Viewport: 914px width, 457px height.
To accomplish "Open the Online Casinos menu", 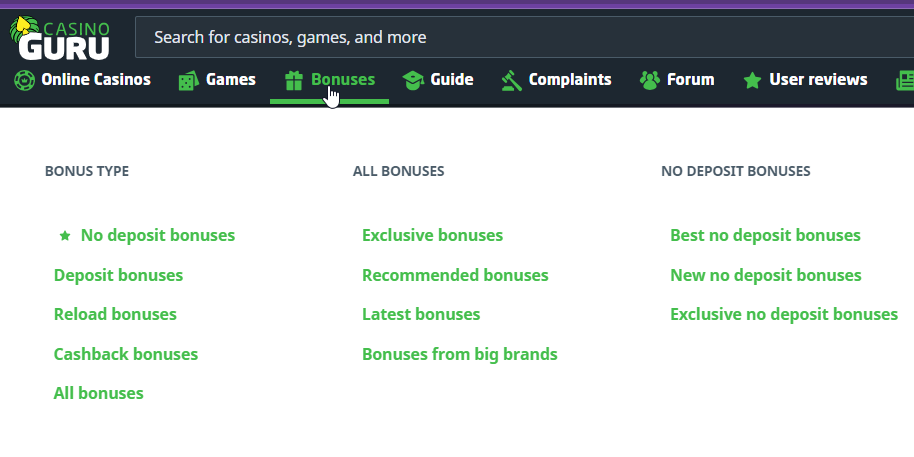I will pyautogui.click(x=96, y=80).
